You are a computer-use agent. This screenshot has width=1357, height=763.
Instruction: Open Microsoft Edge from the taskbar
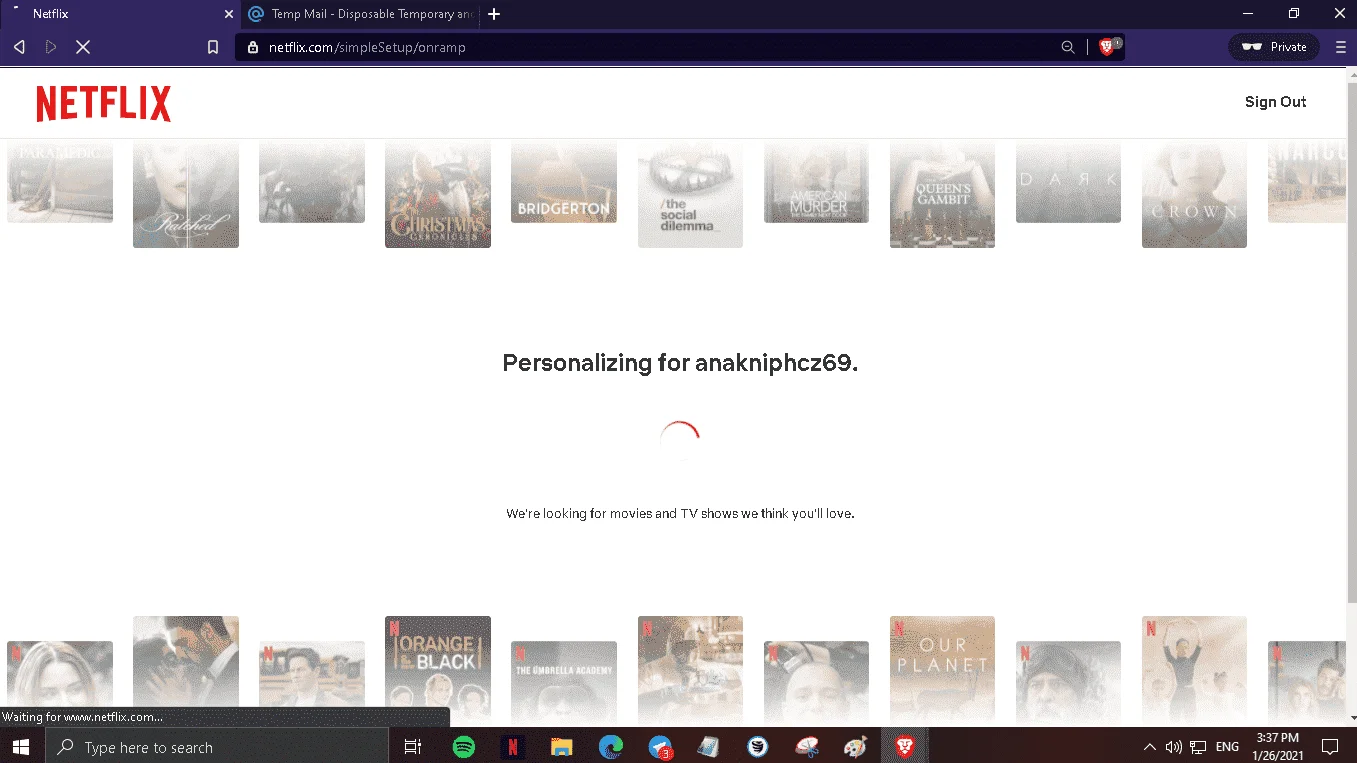610,746
